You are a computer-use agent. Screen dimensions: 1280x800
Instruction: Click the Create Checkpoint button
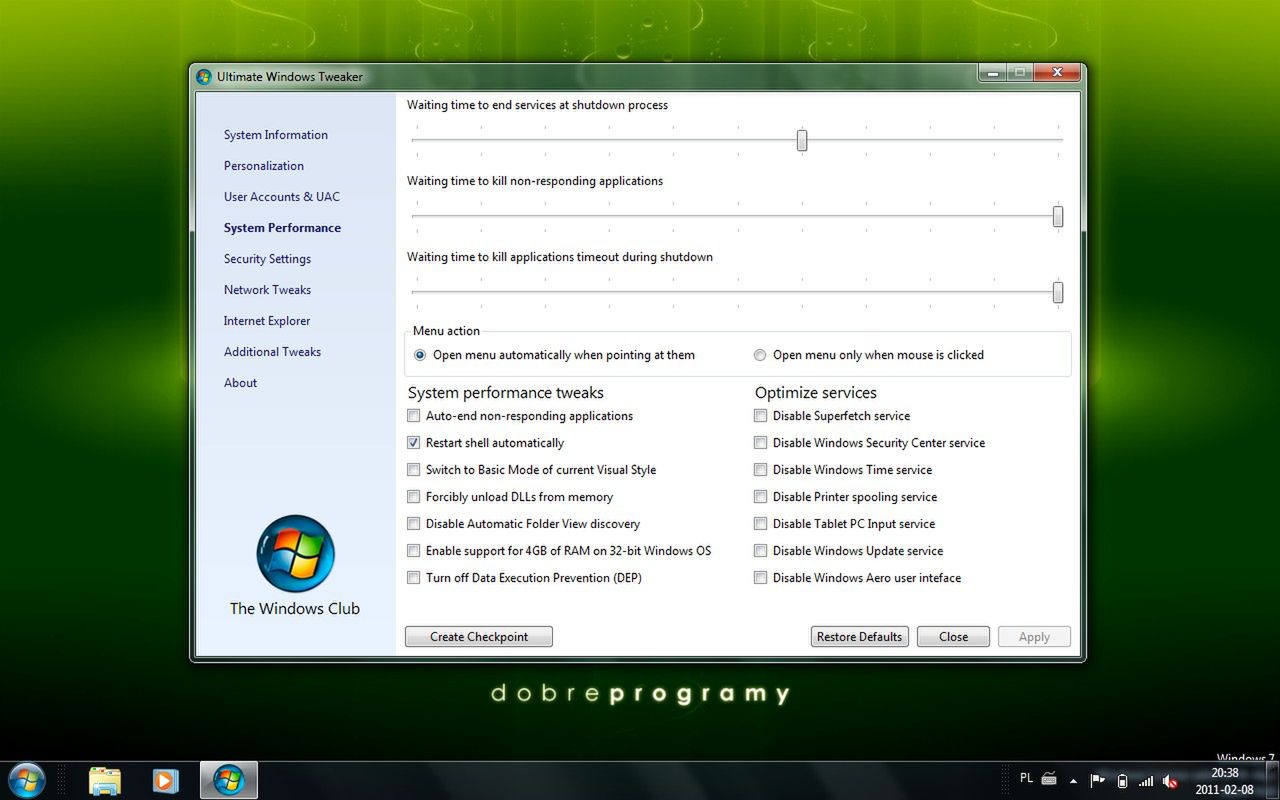tap(478, 636)
